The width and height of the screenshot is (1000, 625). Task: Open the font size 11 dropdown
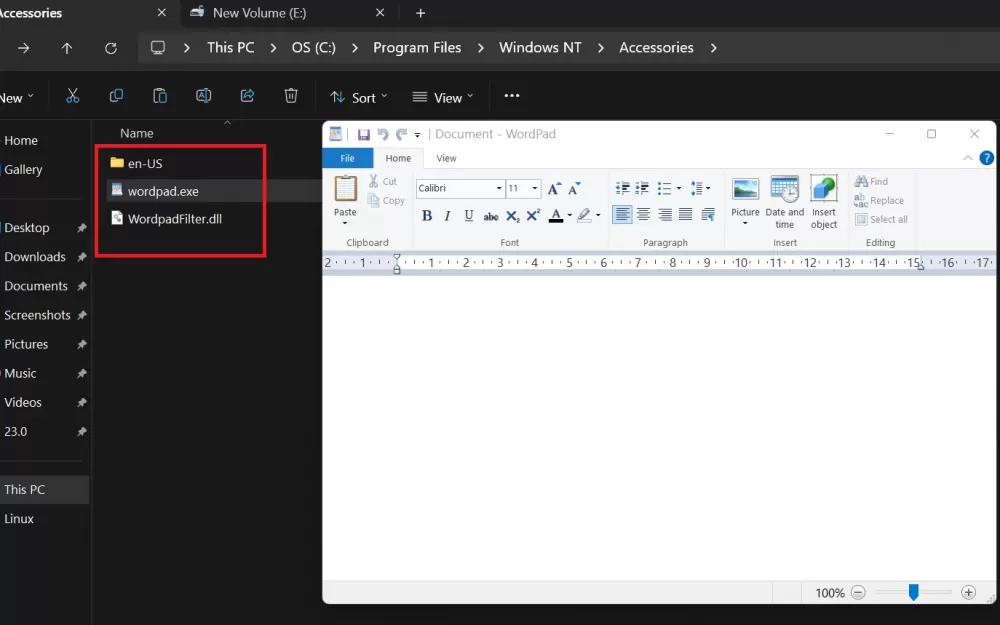point(535,188)
